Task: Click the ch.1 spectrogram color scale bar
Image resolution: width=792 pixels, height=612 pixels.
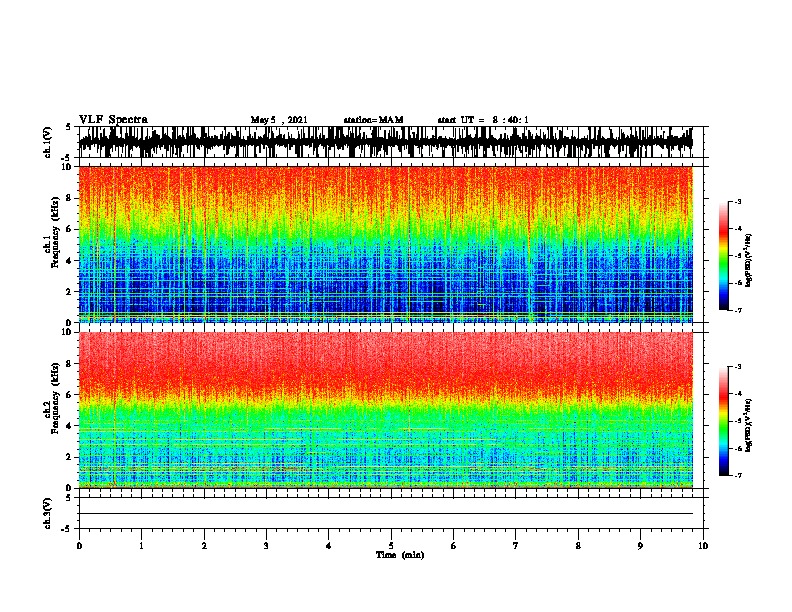Action: click(x=723, y=256)
